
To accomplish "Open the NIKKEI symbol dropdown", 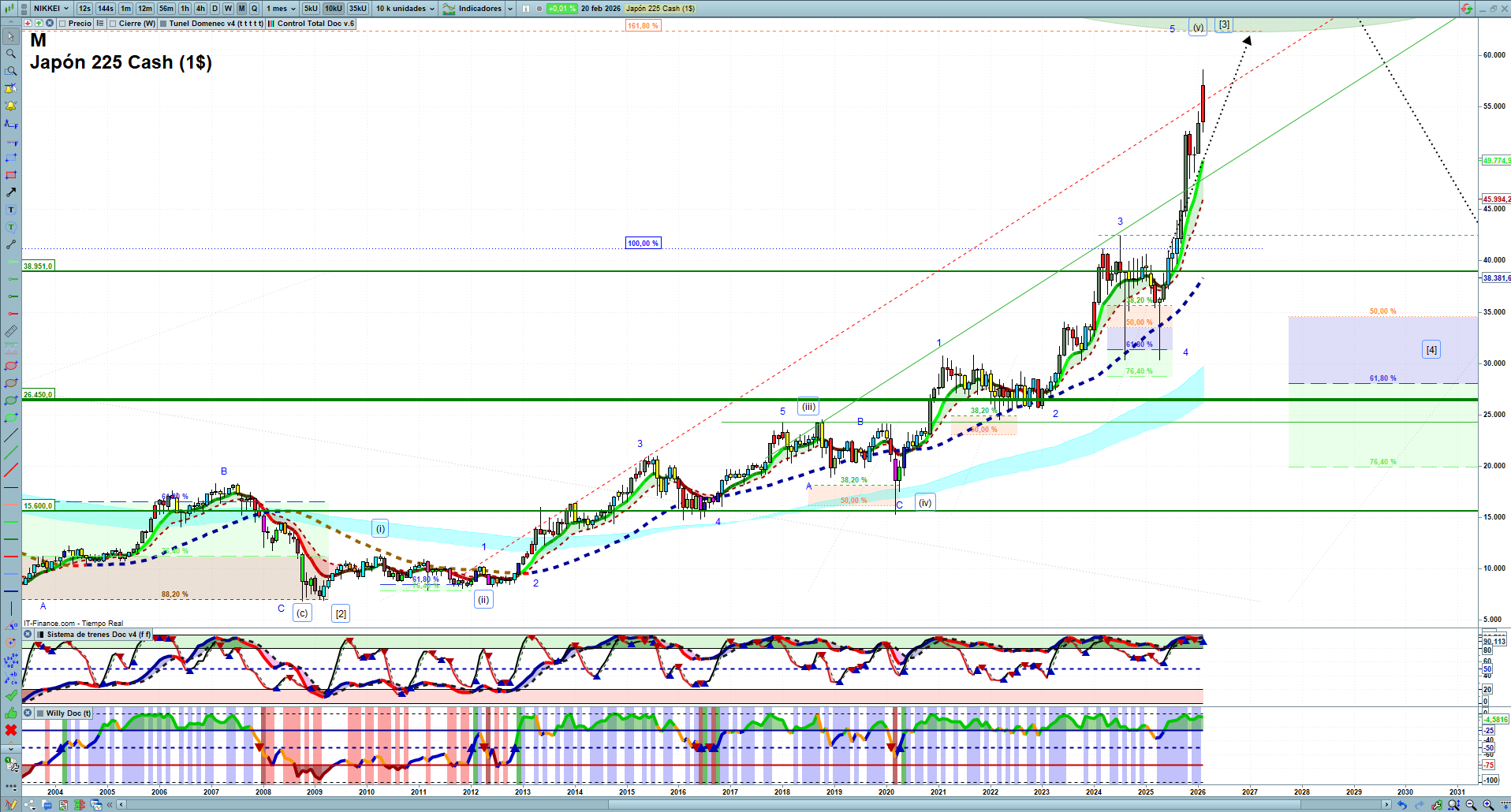I will [x=50, y=9].
